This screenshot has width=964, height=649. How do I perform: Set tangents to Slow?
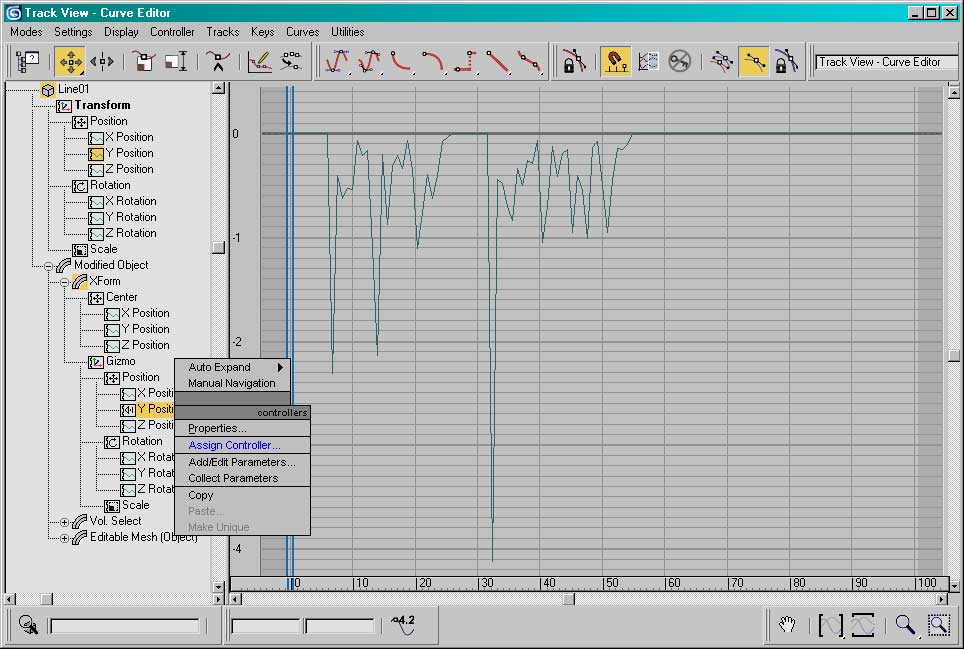[433, 61]
